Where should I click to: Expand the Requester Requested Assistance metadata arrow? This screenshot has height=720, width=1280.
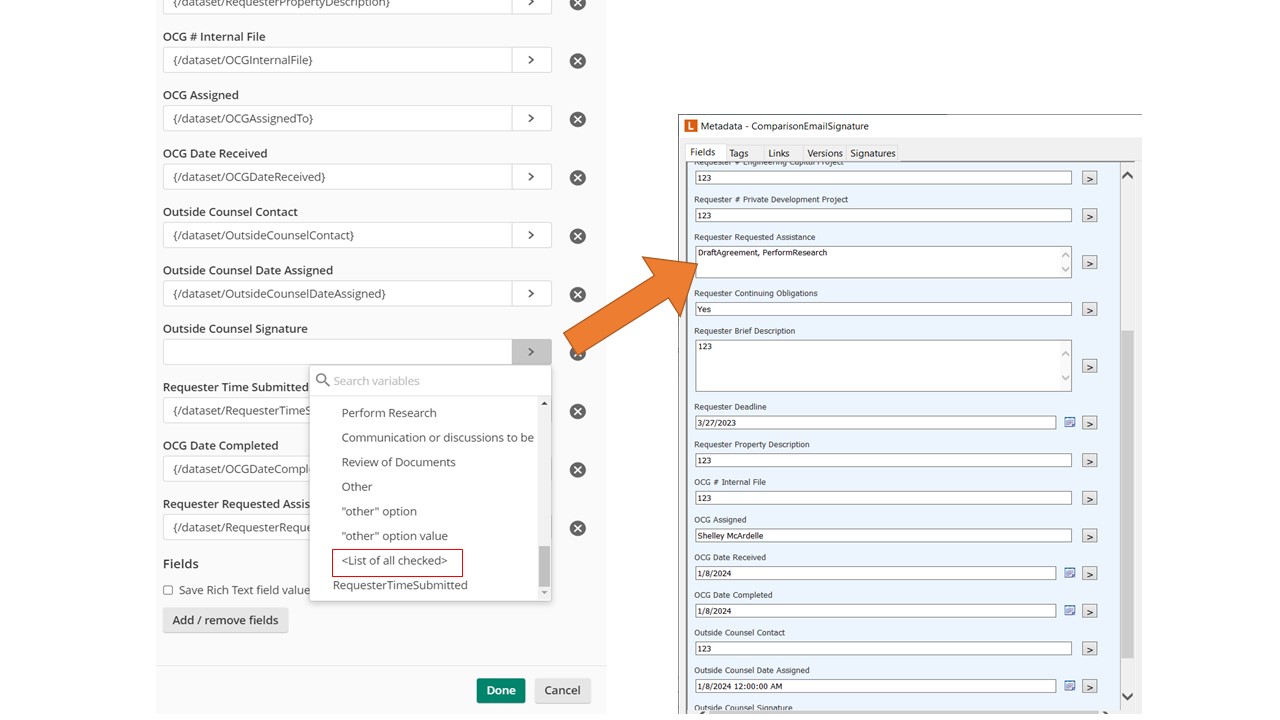[1089, 262]
